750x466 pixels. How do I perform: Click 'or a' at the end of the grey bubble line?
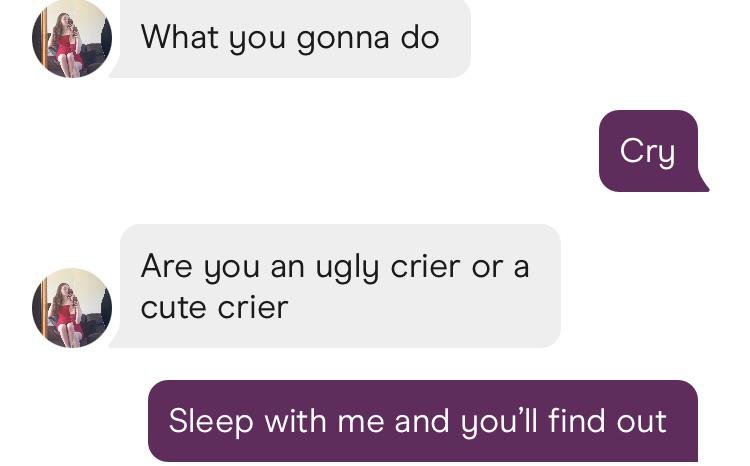pos(500,267)
